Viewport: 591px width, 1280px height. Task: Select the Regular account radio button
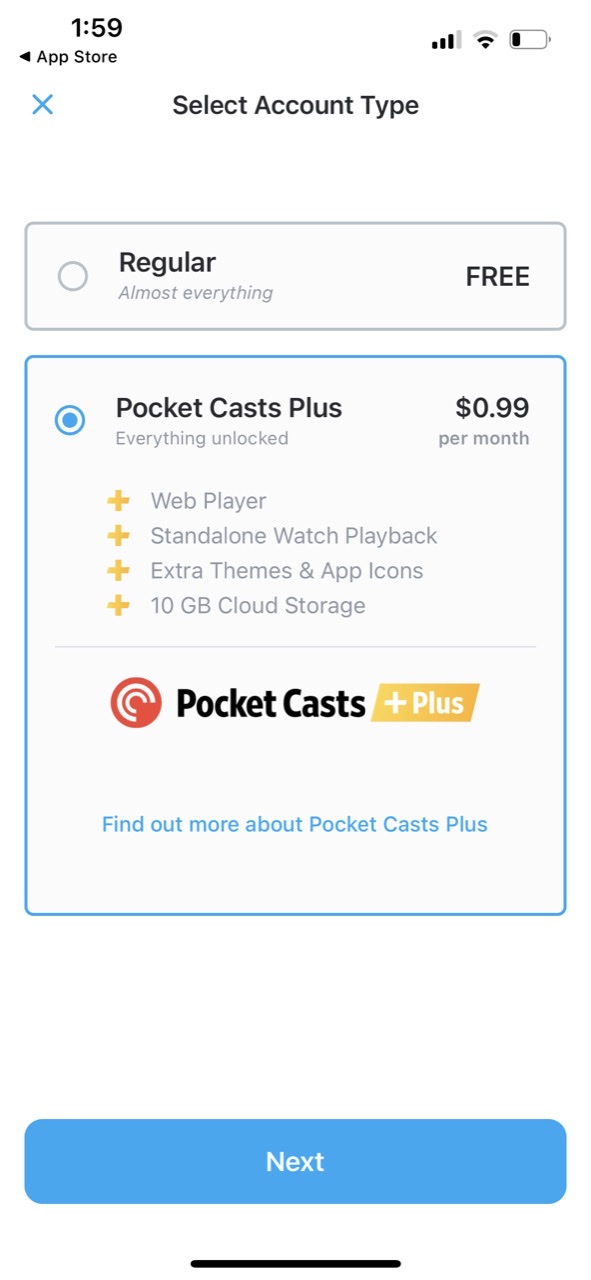pos(72,276)
